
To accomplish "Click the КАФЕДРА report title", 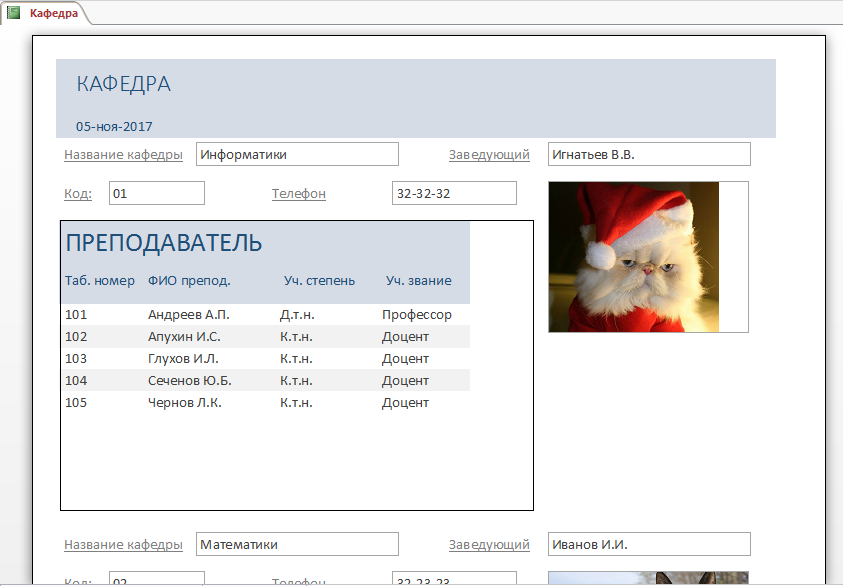I will pyautogui.click(x=124, y=84).
